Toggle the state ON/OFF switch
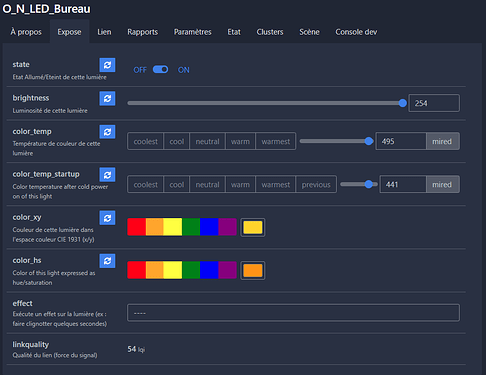The width and height of the screenshot is (486, 375). 160,69
